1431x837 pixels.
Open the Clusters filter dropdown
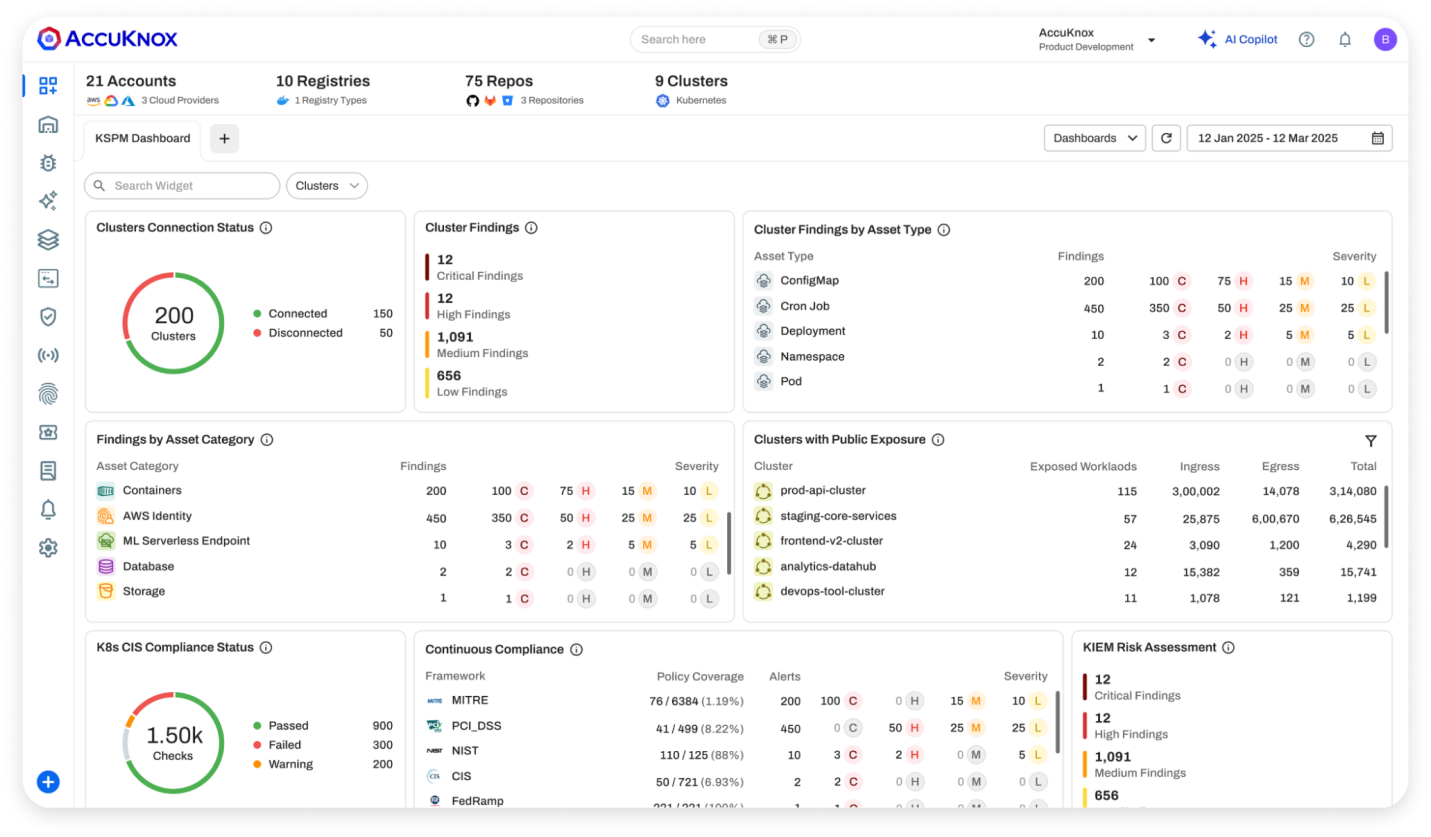326,185
